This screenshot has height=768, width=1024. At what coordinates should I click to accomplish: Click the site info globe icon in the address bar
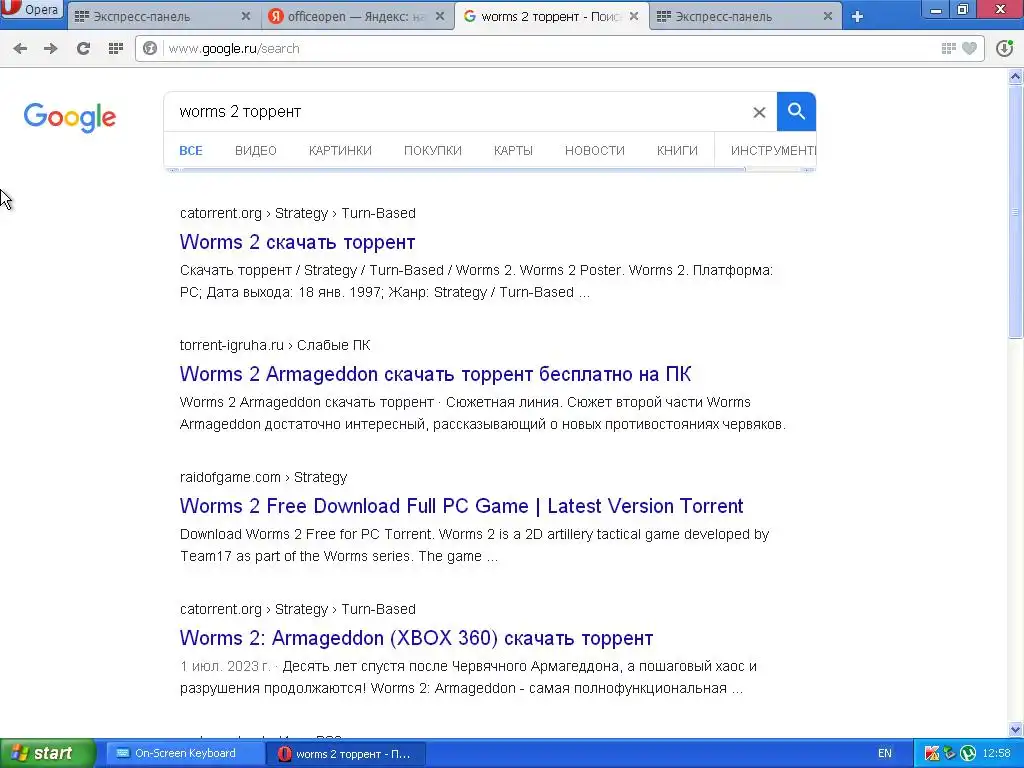[150, 48]
